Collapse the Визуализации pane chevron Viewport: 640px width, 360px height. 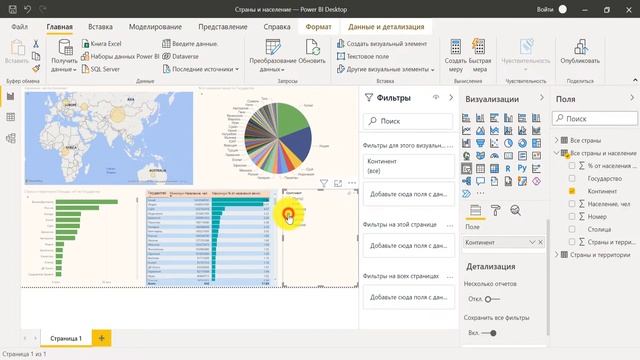click(542, 97)
